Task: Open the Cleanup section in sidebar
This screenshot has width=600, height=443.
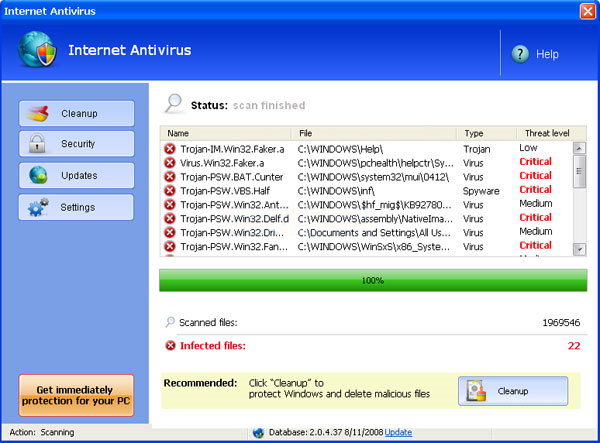Action: 76,113
